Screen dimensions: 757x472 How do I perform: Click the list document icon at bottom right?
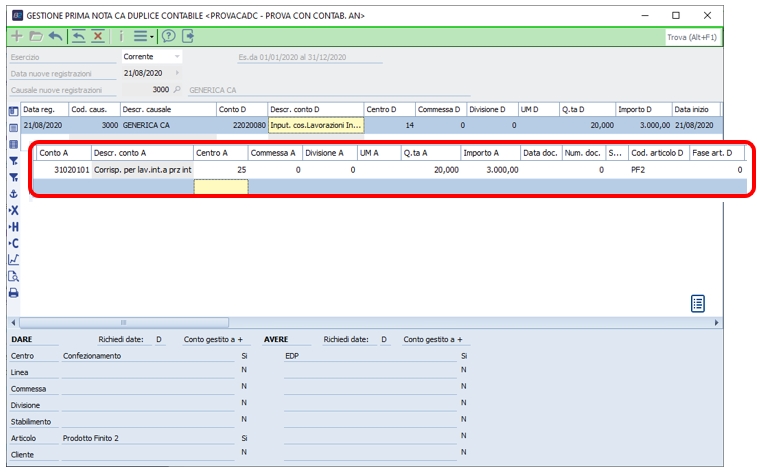[699, 303]
